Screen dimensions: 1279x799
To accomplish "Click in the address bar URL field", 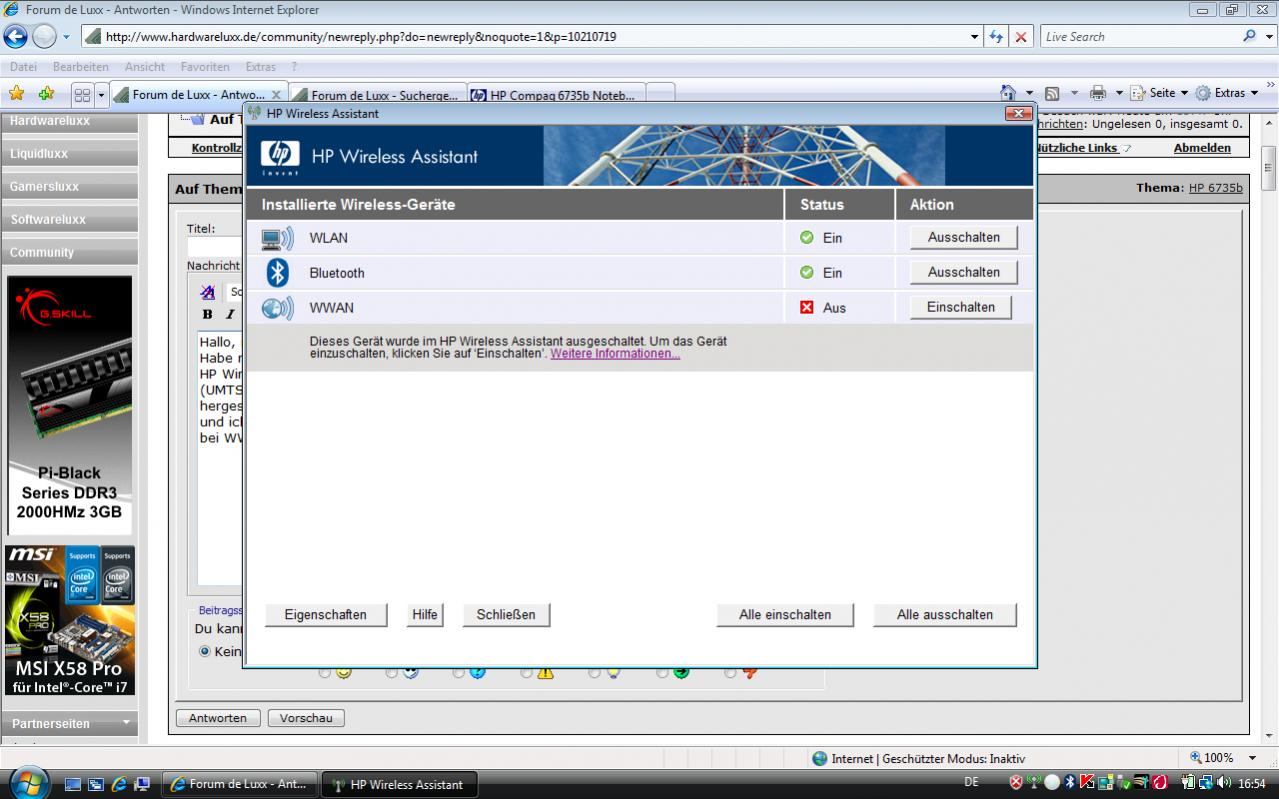I will click(x=525, y=37).
